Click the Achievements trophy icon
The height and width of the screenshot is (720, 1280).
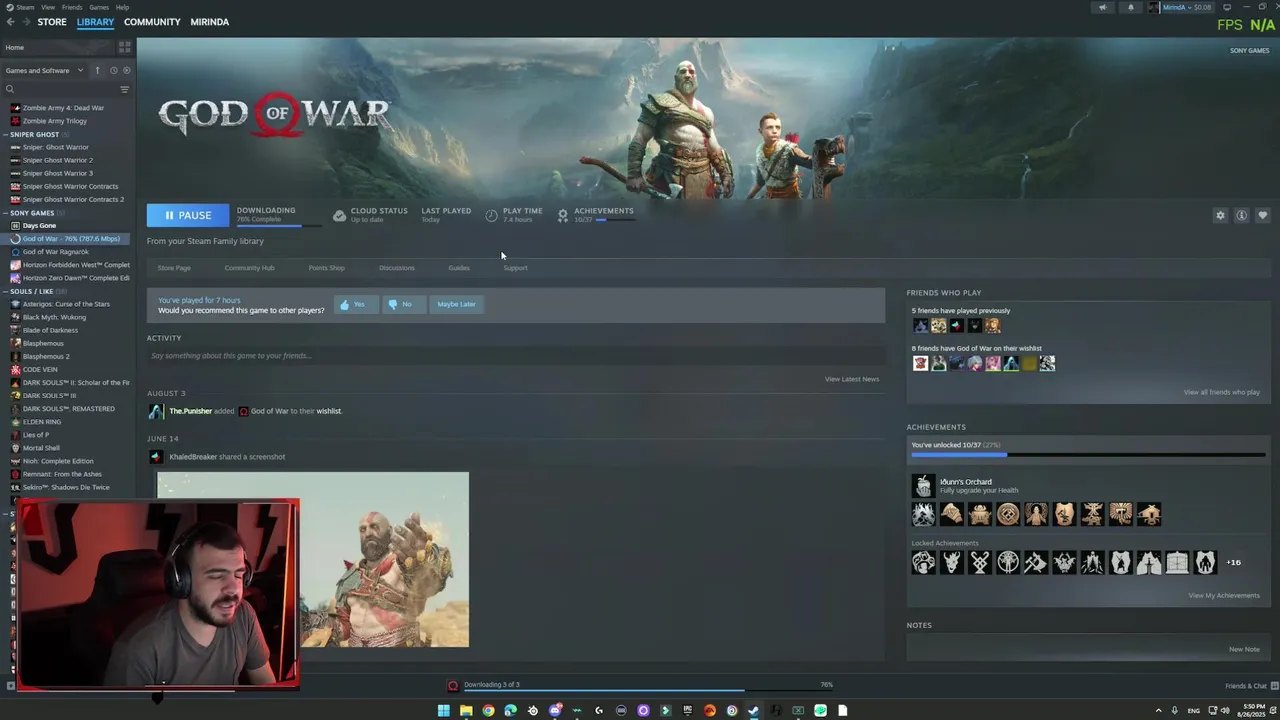(x=562, y=215)
